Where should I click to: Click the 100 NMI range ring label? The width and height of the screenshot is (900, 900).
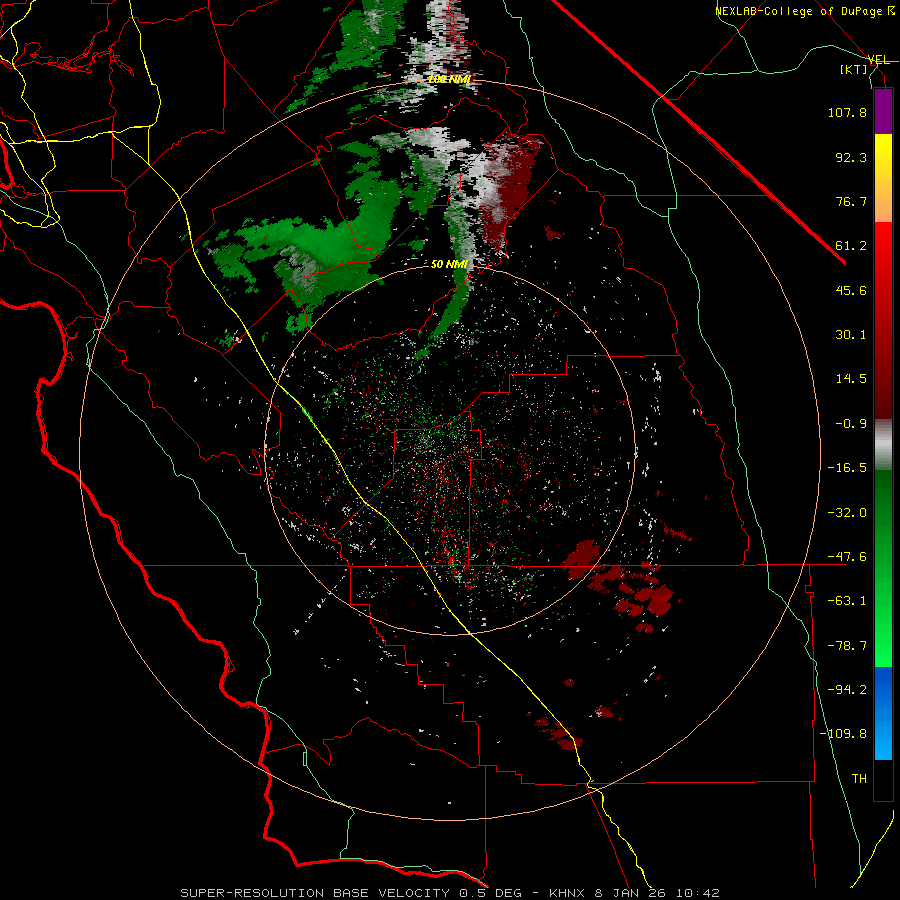click(x=449, y=79)
